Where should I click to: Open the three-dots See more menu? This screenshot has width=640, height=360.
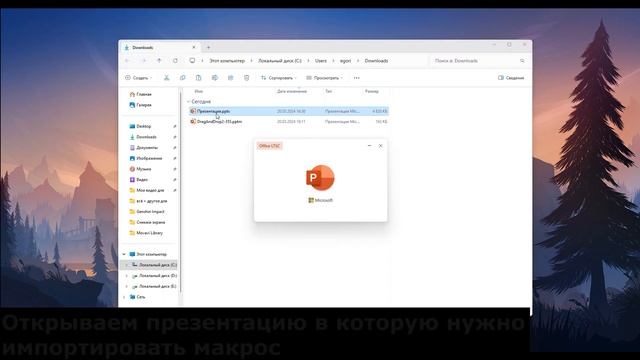[357, 78]
